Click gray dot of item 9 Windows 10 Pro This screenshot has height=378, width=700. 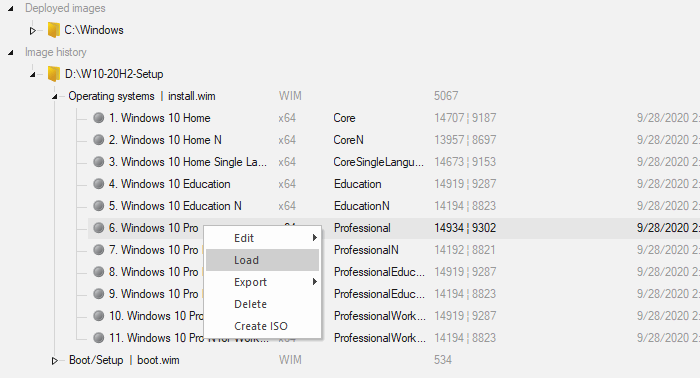pyautogui.click(x=98, y=294)
